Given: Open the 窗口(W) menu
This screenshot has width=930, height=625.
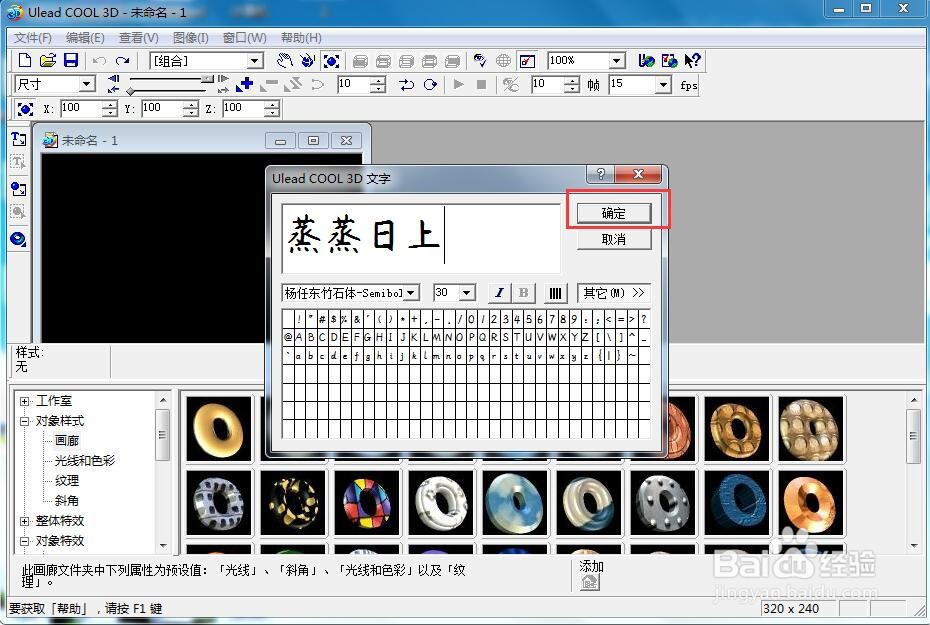Looking at the screenshot, I should (x=244, y=38).
